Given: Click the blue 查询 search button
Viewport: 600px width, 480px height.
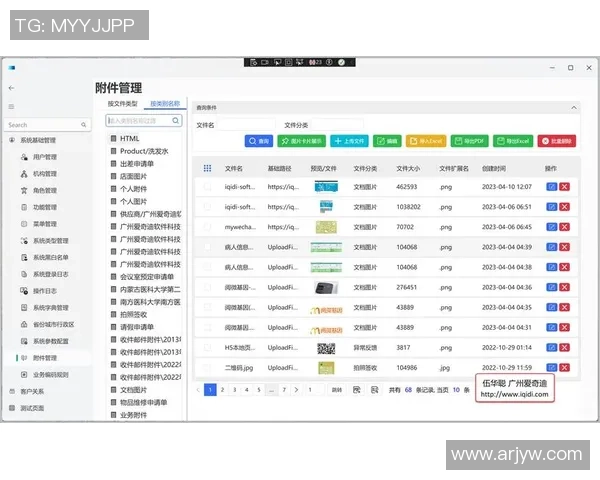Looking at the screenshot, I should coord(259,141).
